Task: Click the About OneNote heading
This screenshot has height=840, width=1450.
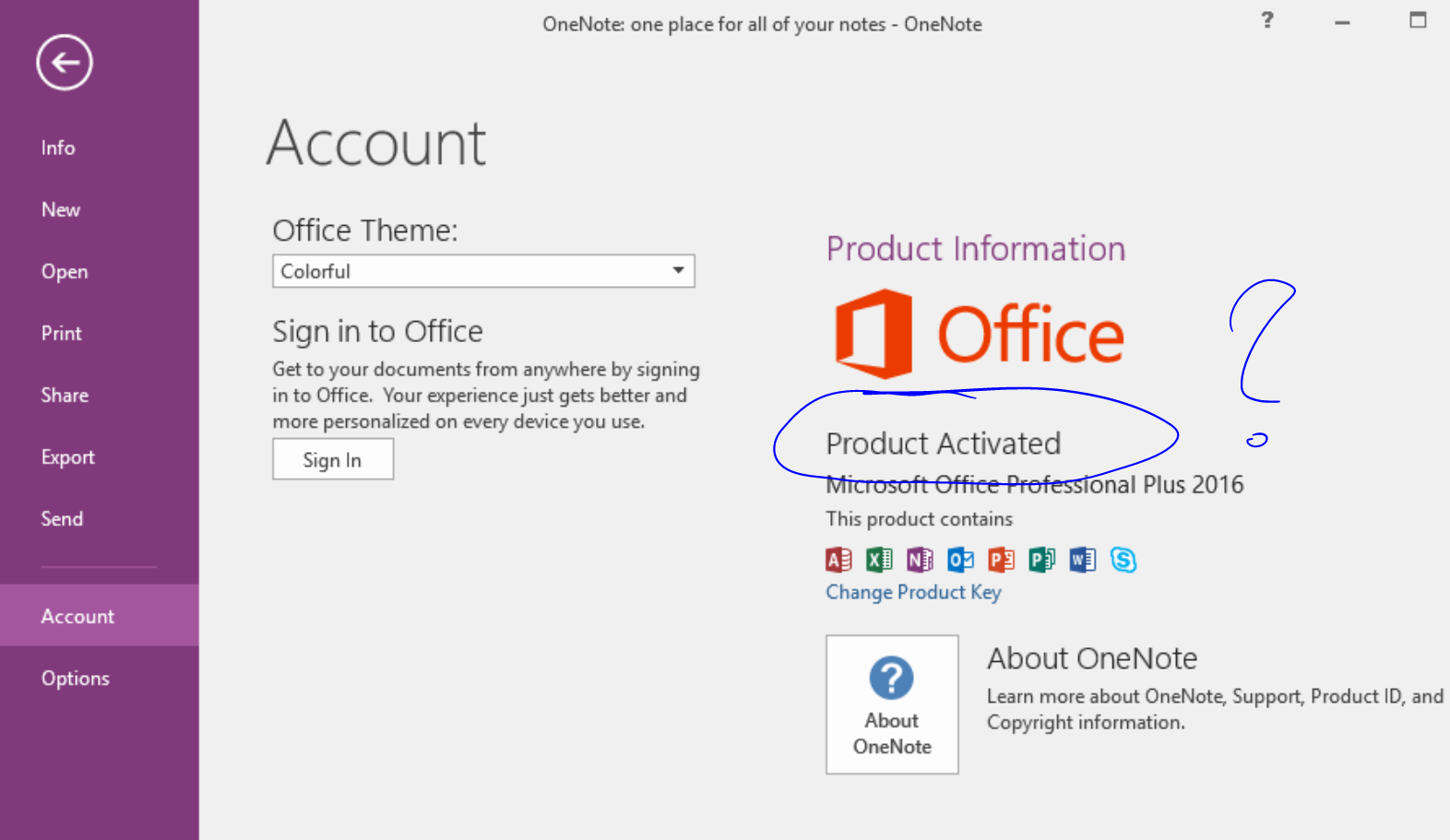Action: pyautogui.click(x=1092, y=658)
